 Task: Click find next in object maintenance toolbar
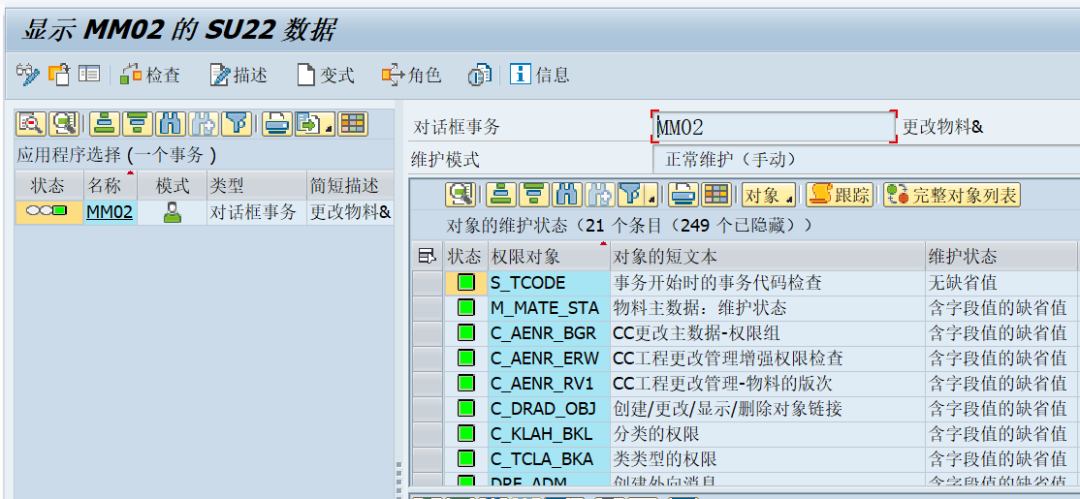[600, 195]
